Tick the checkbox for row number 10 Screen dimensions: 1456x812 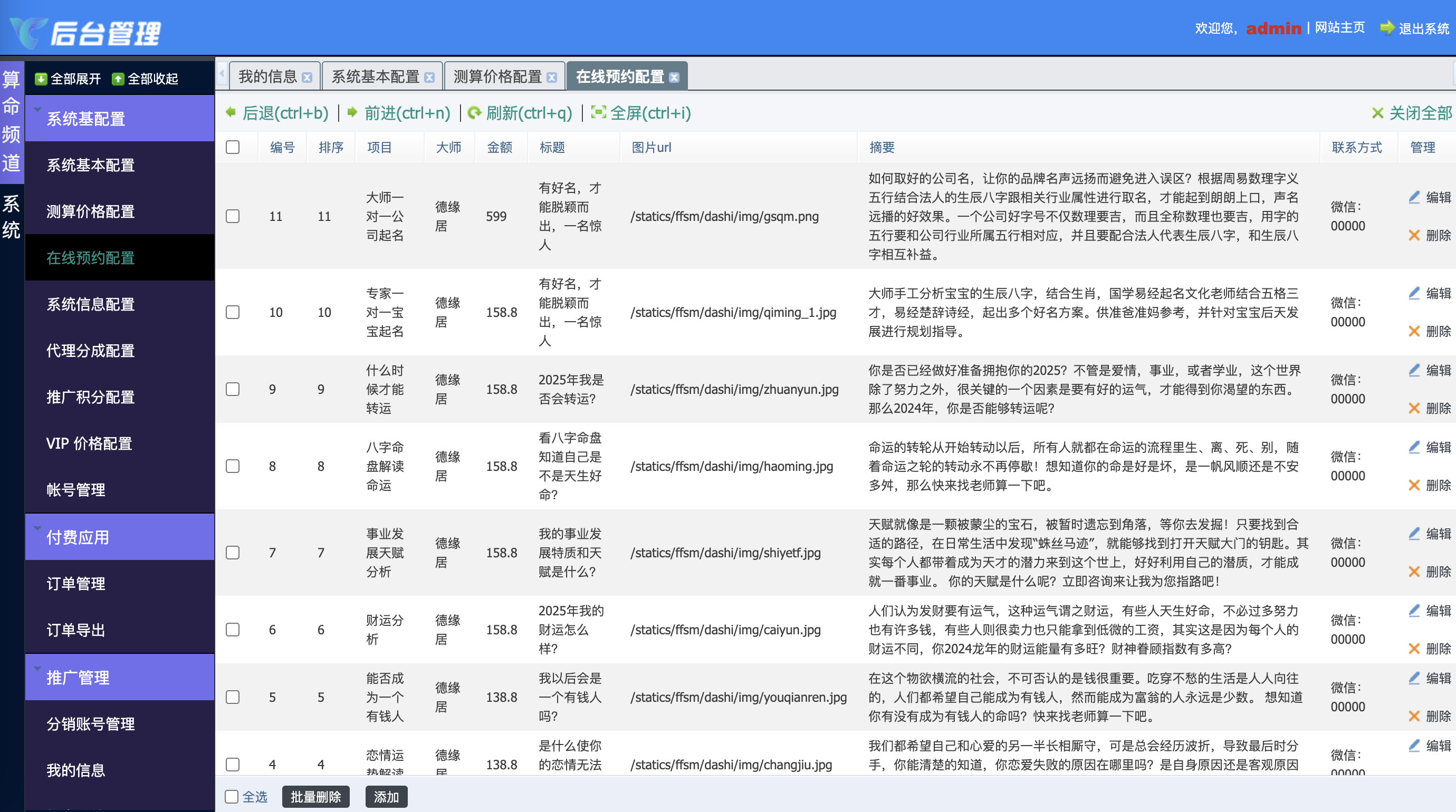232,312
